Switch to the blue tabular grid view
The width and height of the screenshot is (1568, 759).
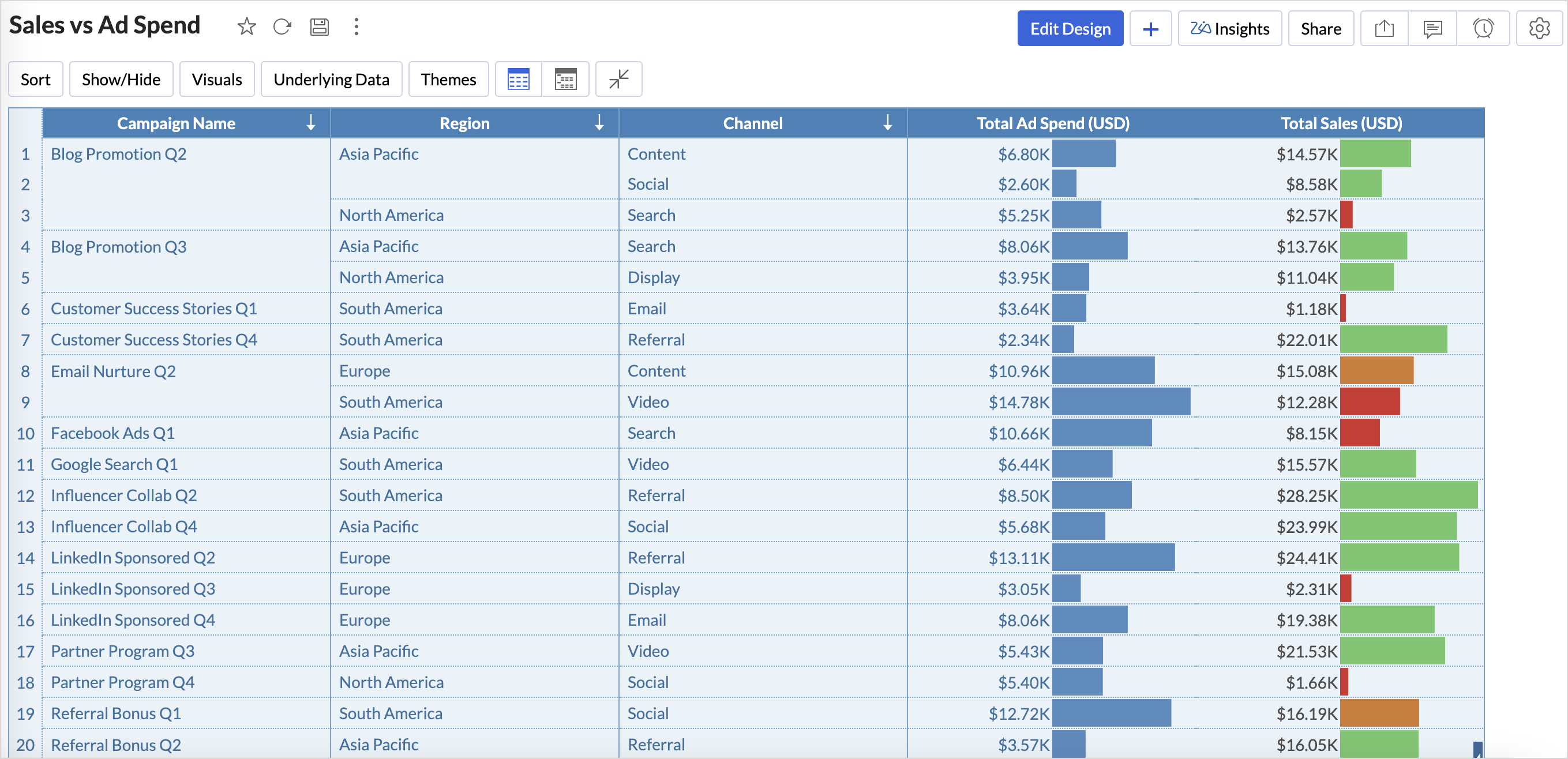tap(518, 79)
